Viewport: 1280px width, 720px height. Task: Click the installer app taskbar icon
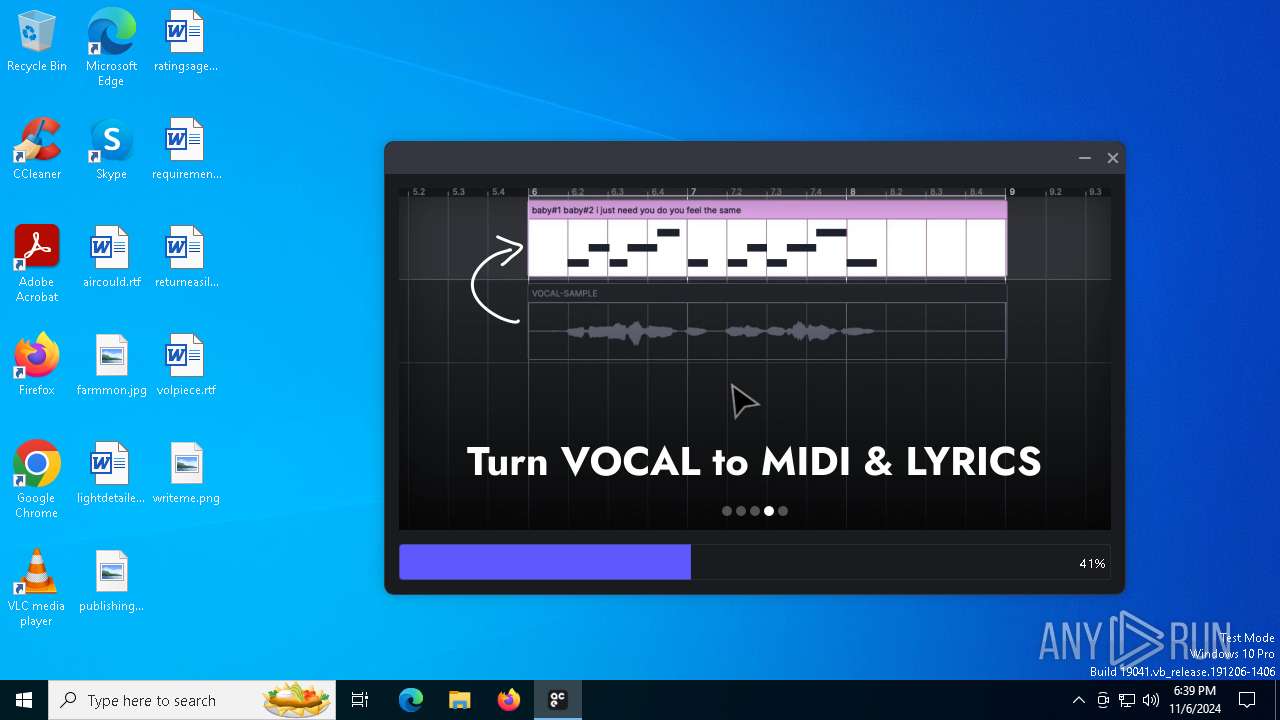557,700
